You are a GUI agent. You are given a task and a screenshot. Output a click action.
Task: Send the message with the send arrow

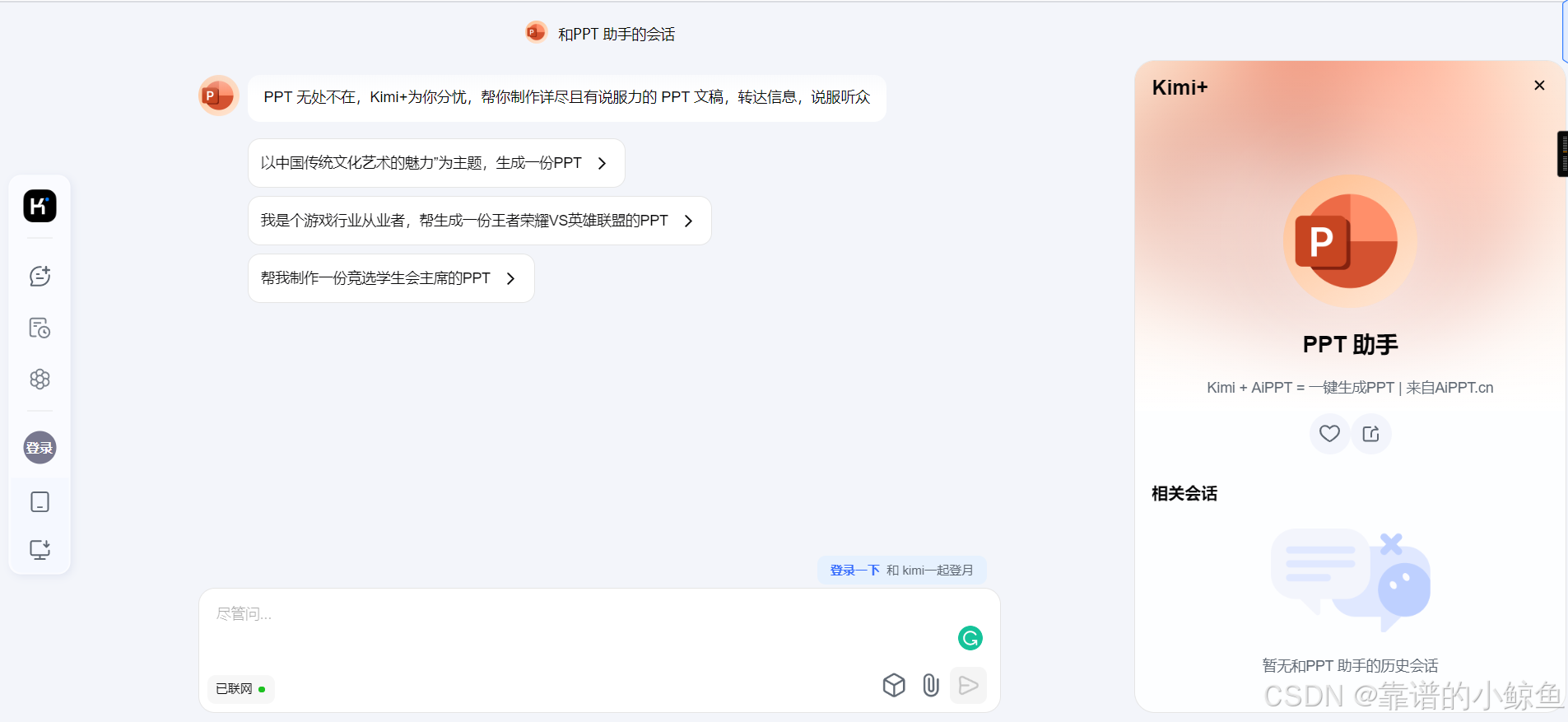click(x=969, y=685)
